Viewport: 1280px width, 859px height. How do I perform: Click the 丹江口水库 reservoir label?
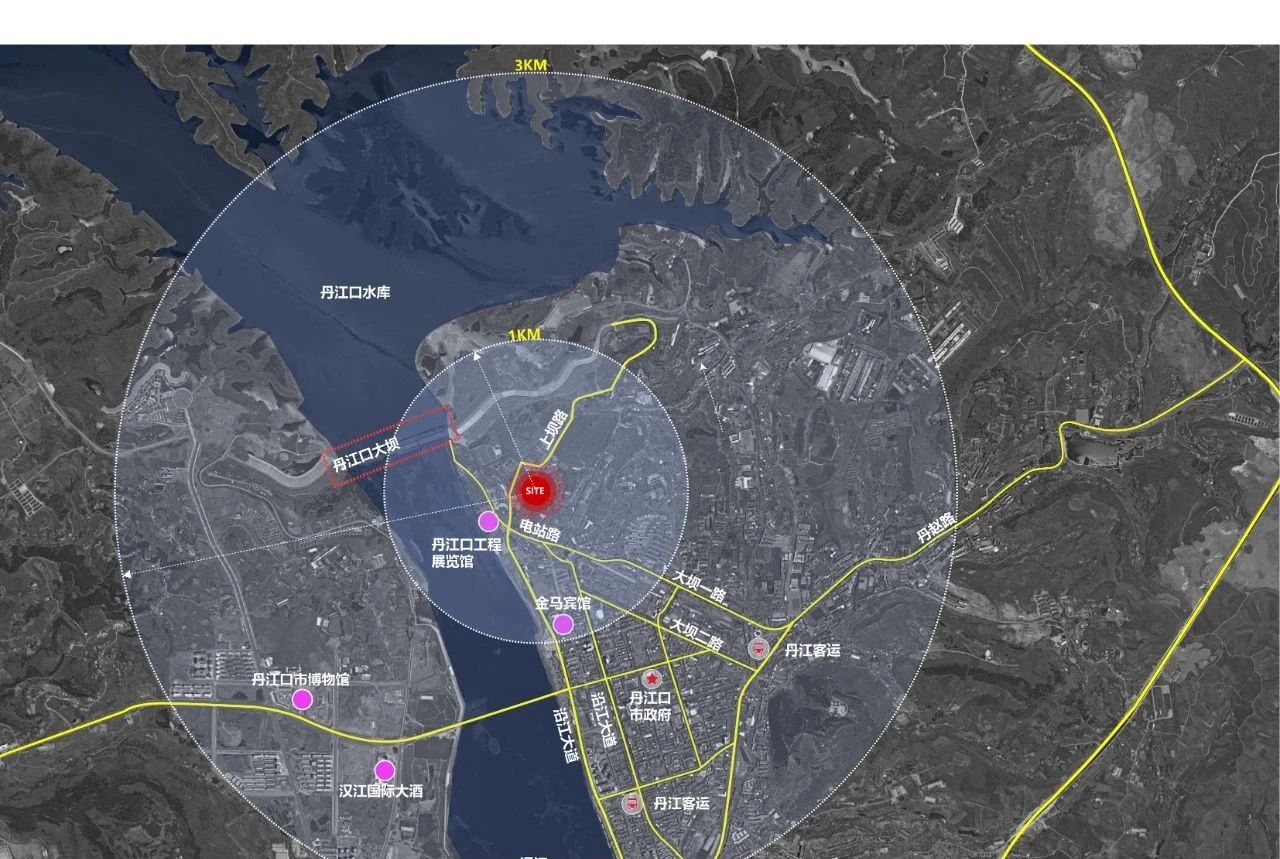355,292
